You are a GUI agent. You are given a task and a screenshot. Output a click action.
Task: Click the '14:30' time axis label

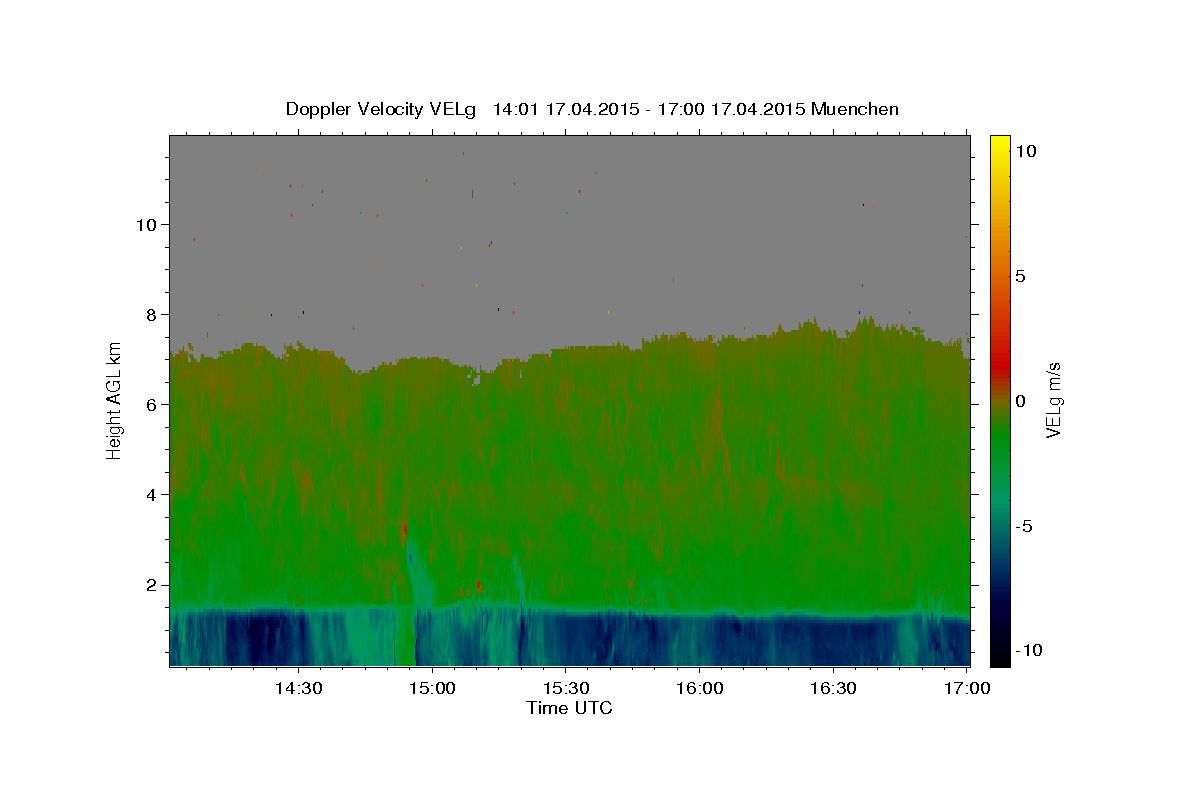click(x=298, y=689)
